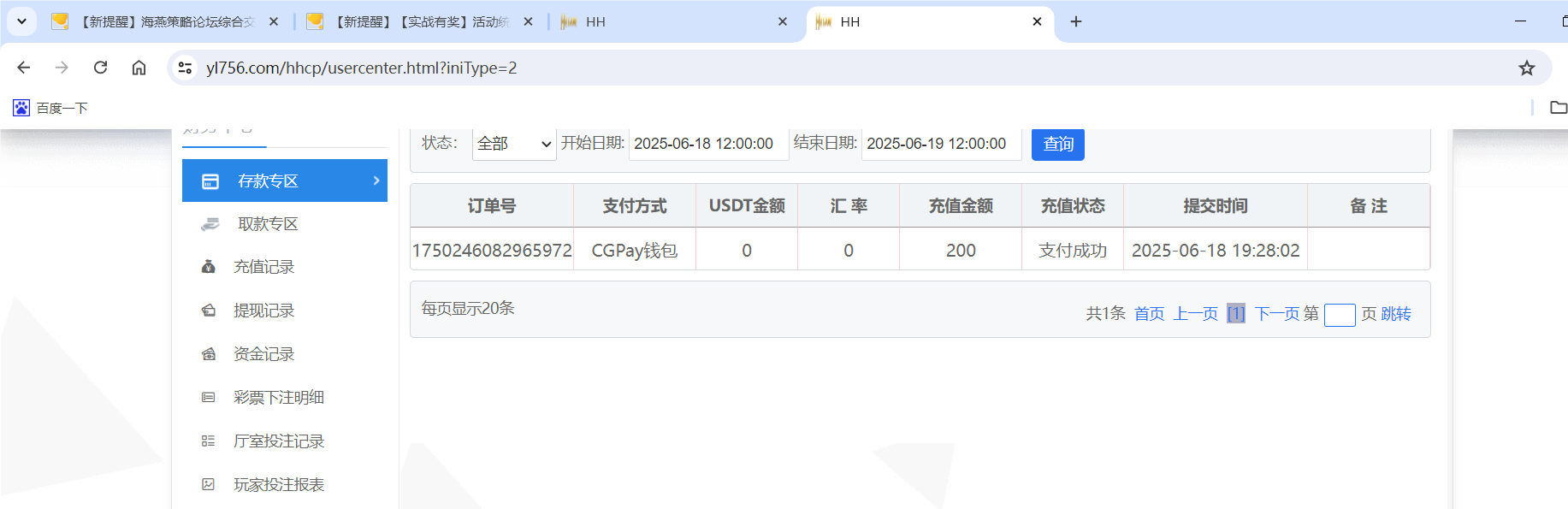1568x509 pixels.
Task: Open the all bookmarks folder icon
Action: point(1559,108)
